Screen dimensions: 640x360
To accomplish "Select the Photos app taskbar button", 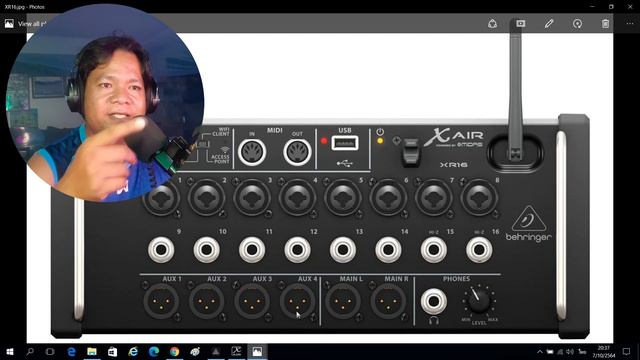I will (257, 351).
